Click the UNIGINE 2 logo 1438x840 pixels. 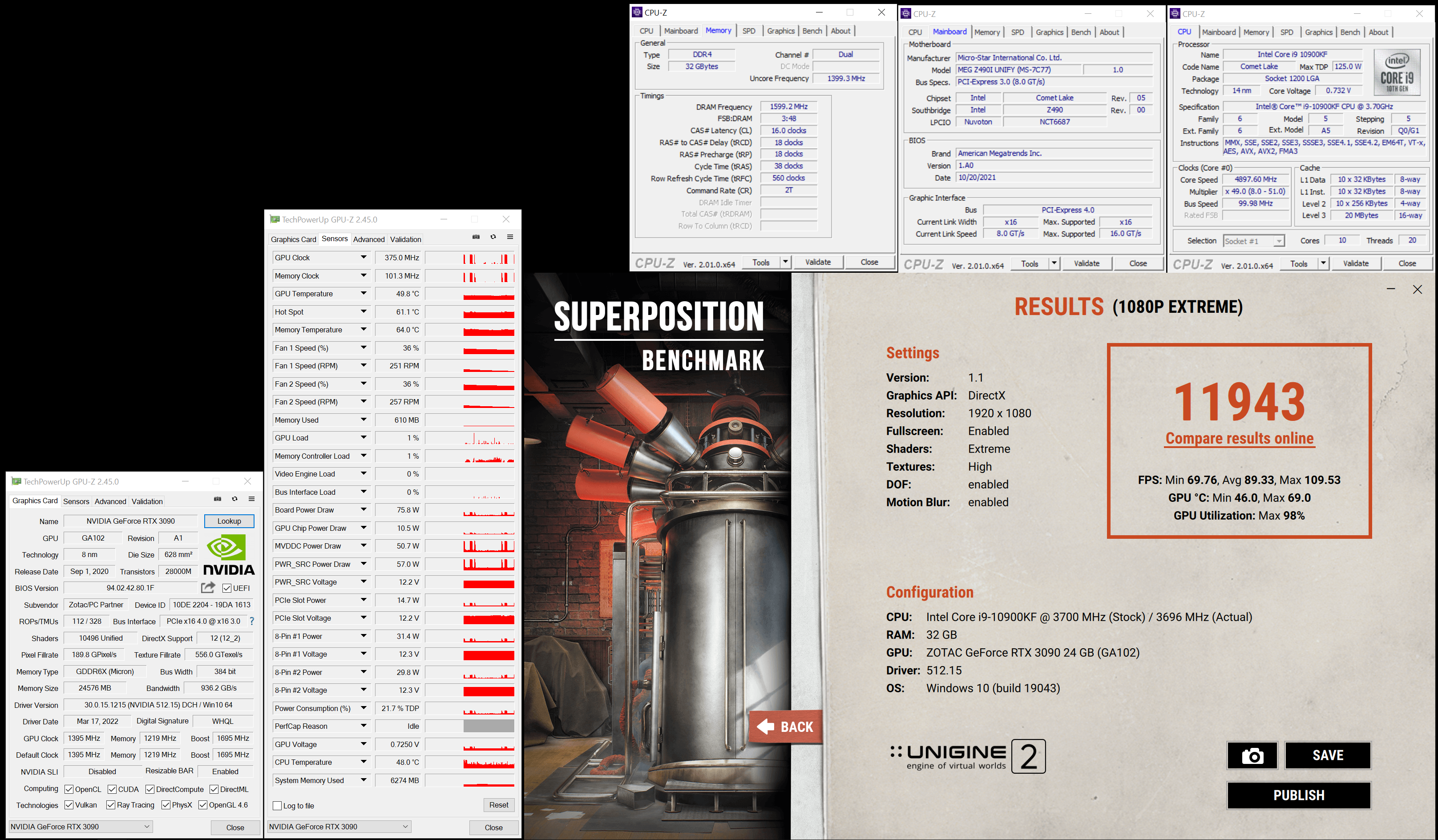[968, 757]
